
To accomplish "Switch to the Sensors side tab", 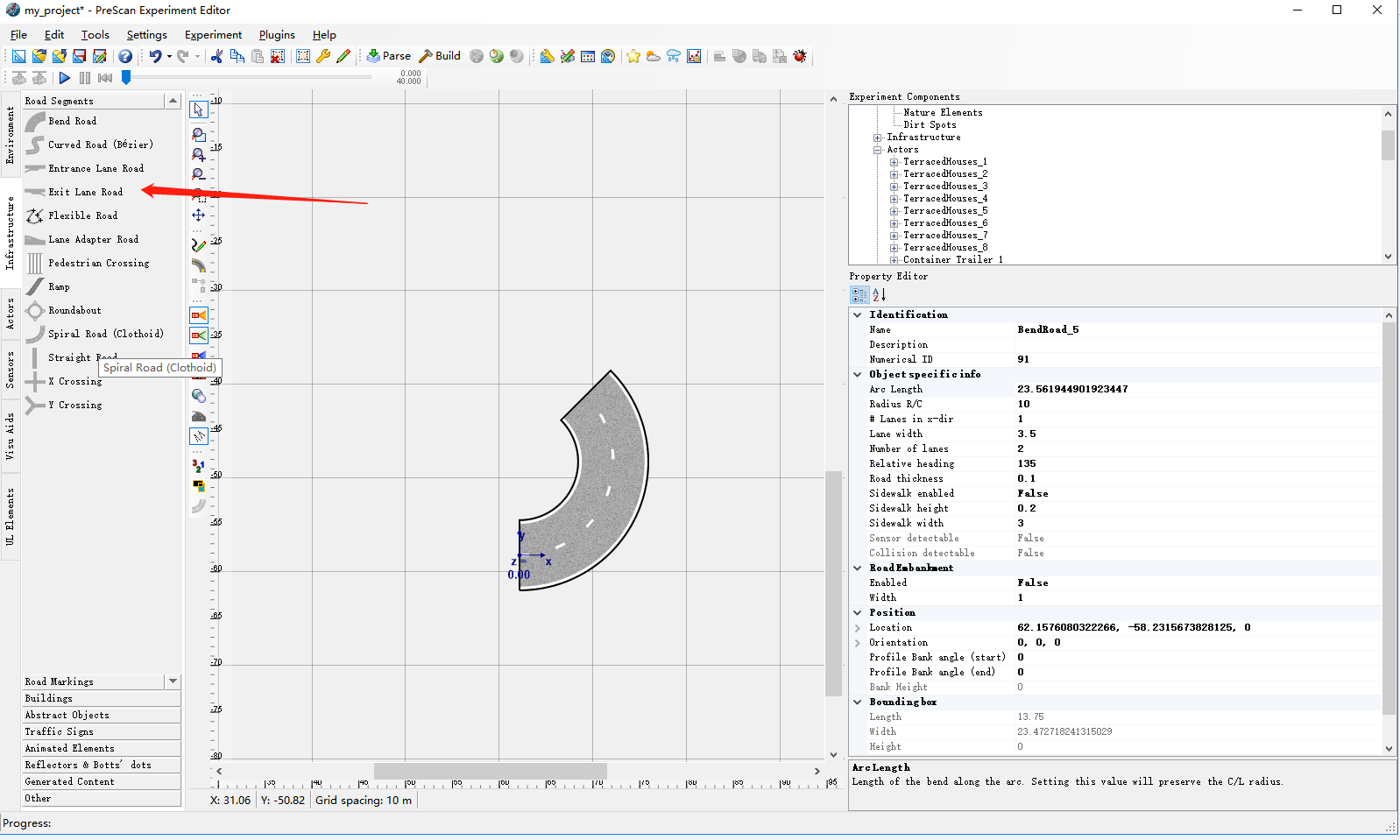I will click(10, 370).
